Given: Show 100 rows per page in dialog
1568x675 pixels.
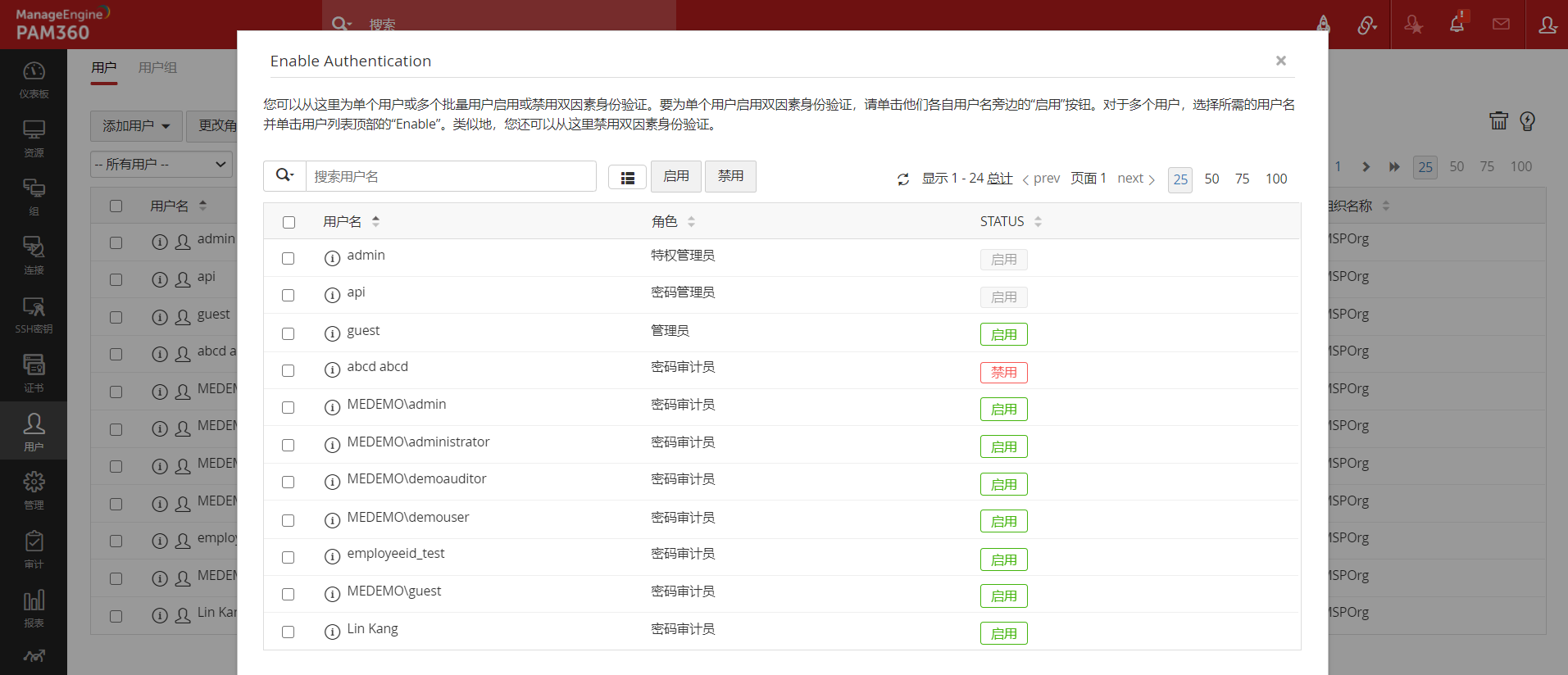Looking at the screenshot, I should pos(1276,179).
